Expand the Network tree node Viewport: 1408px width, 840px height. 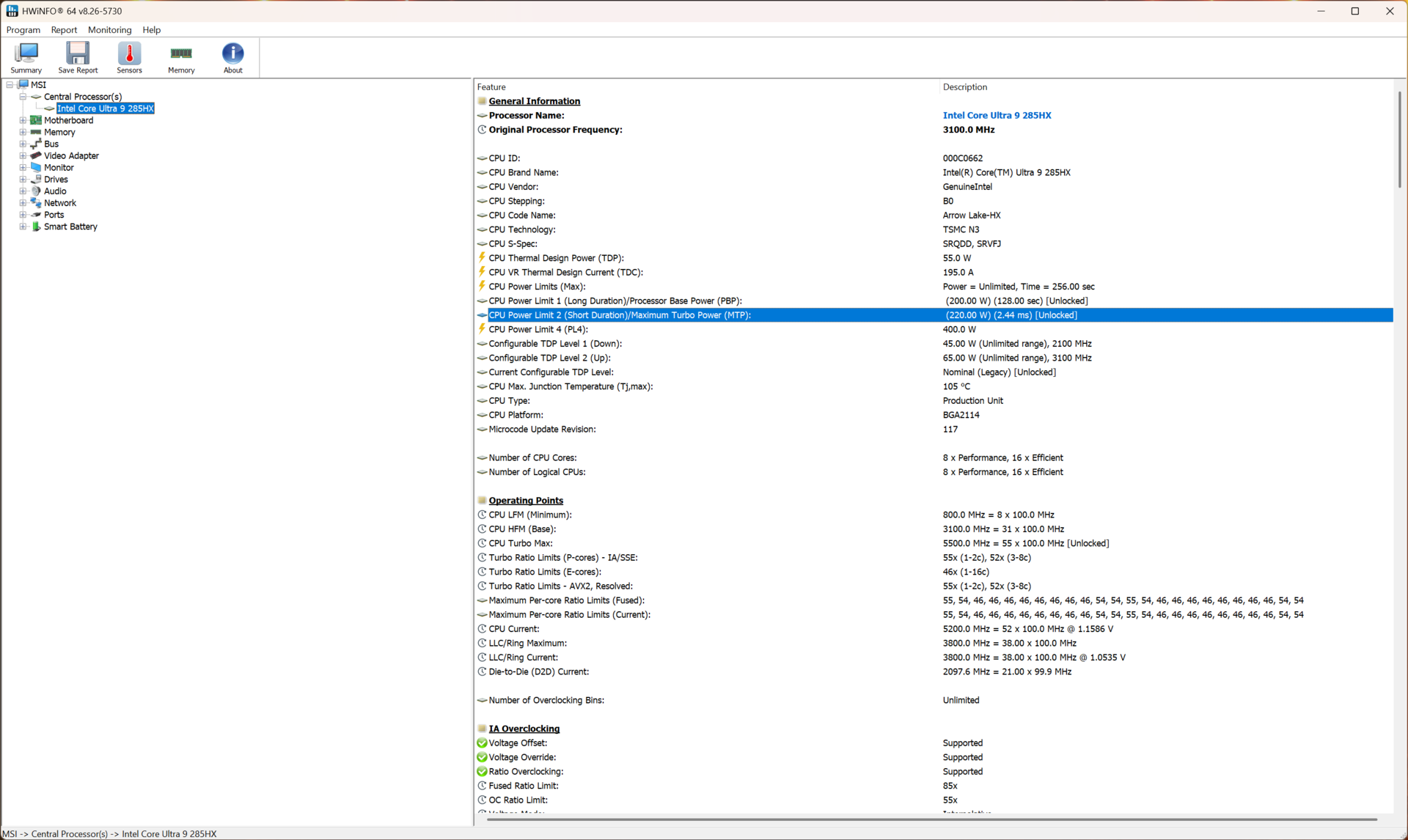pyautogui.click(x=23, y=203)
